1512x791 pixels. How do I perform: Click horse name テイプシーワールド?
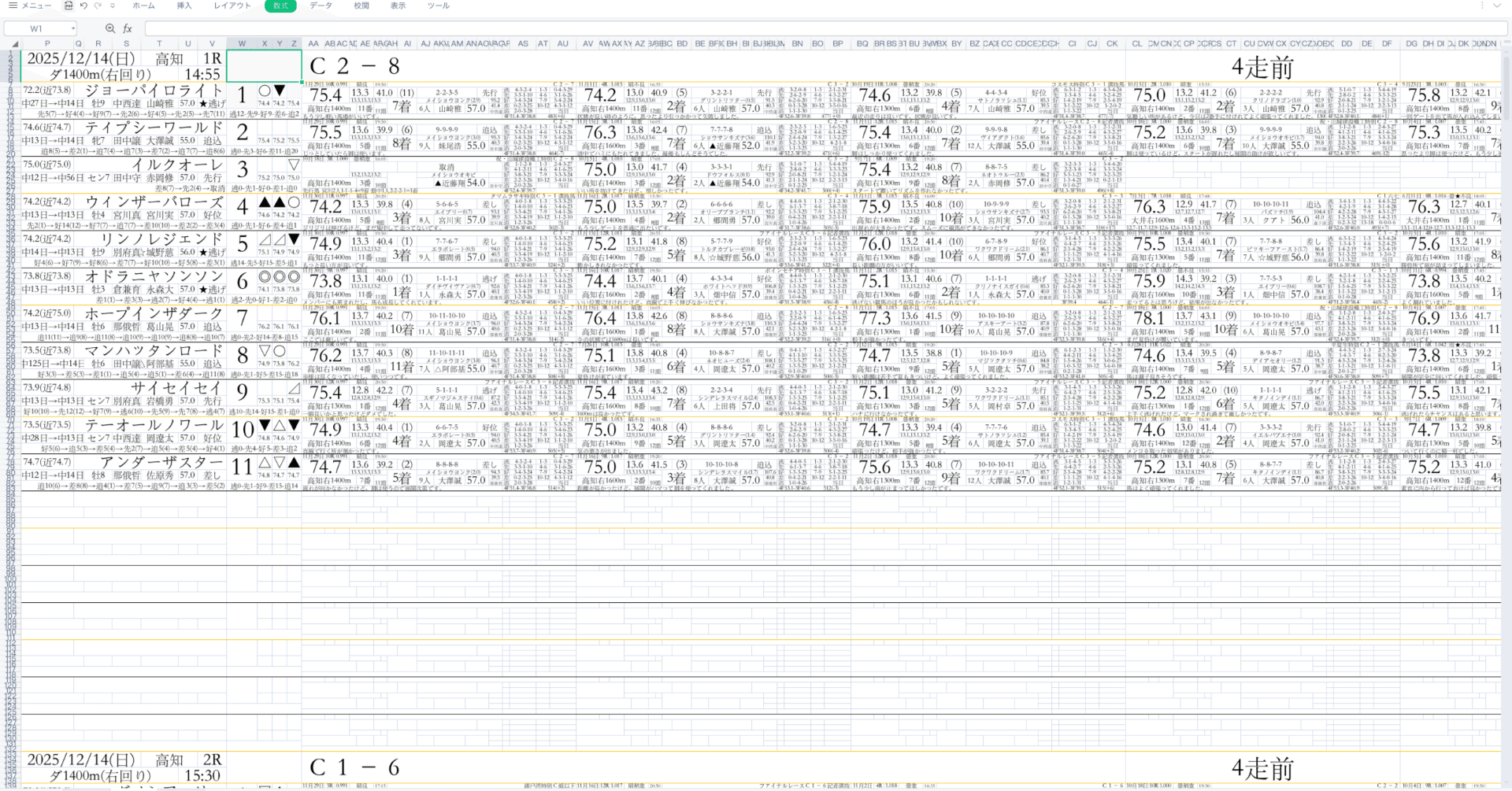(x=153, y=128)
